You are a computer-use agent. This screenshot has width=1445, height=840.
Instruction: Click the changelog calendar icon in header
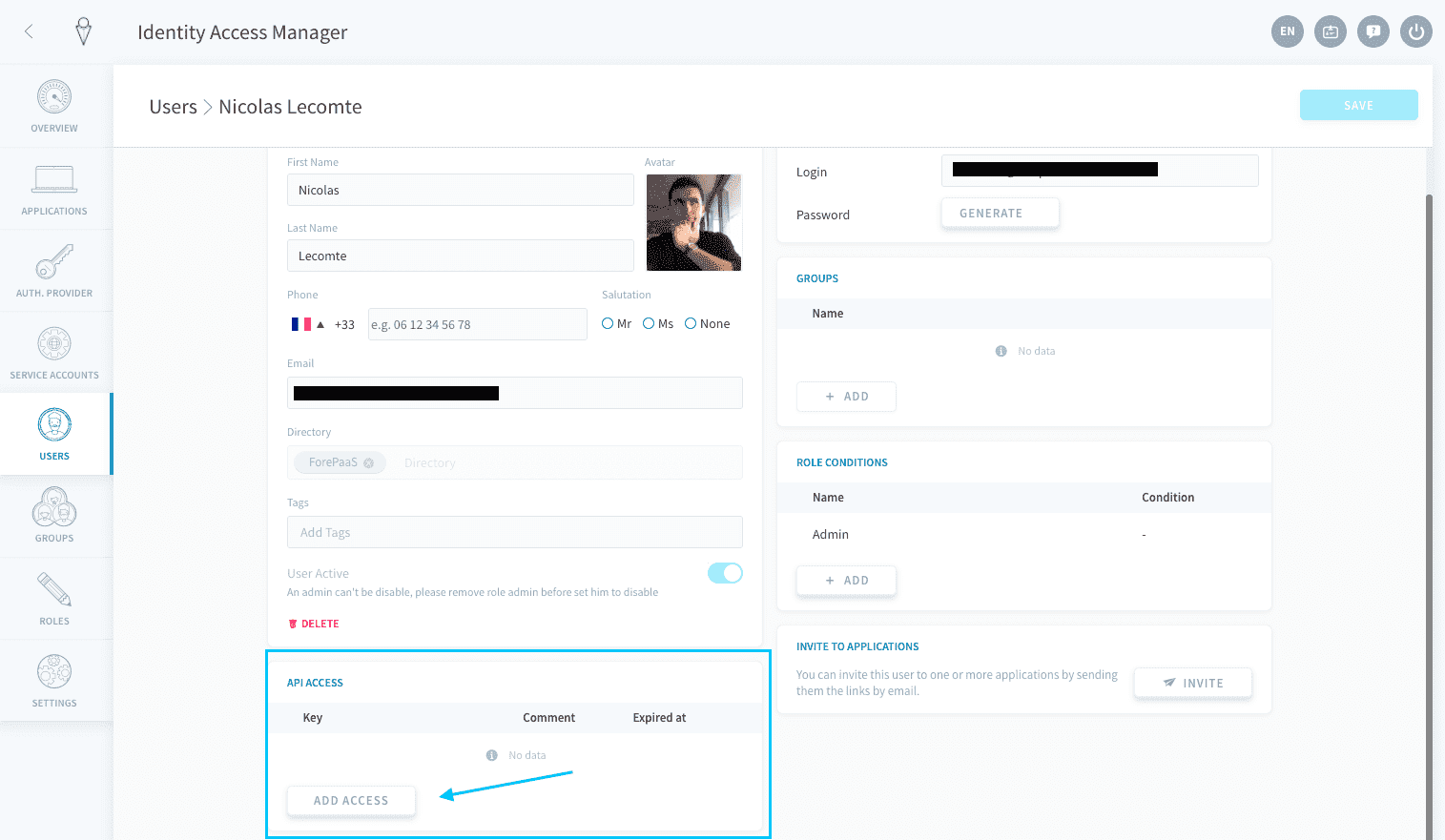[x=1331, y=31]
